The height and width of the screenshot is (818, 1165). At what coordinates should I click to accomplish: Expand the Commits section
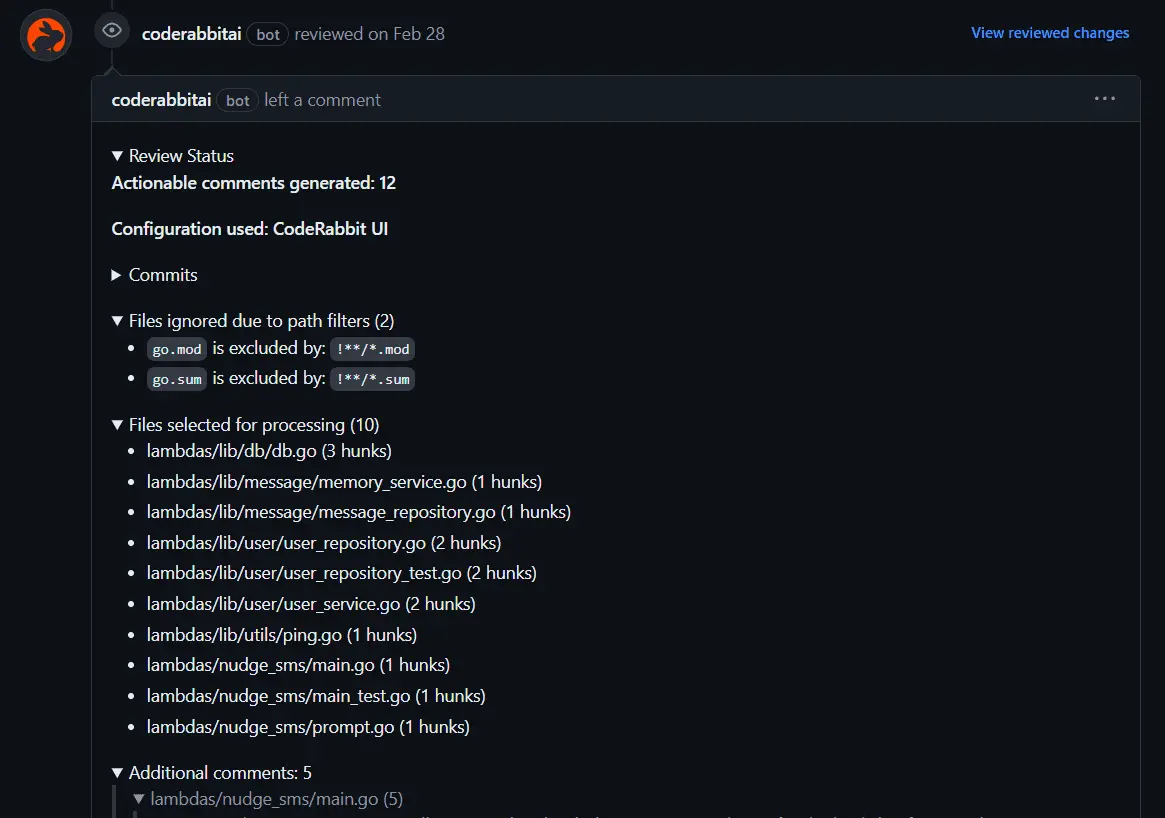117,275
